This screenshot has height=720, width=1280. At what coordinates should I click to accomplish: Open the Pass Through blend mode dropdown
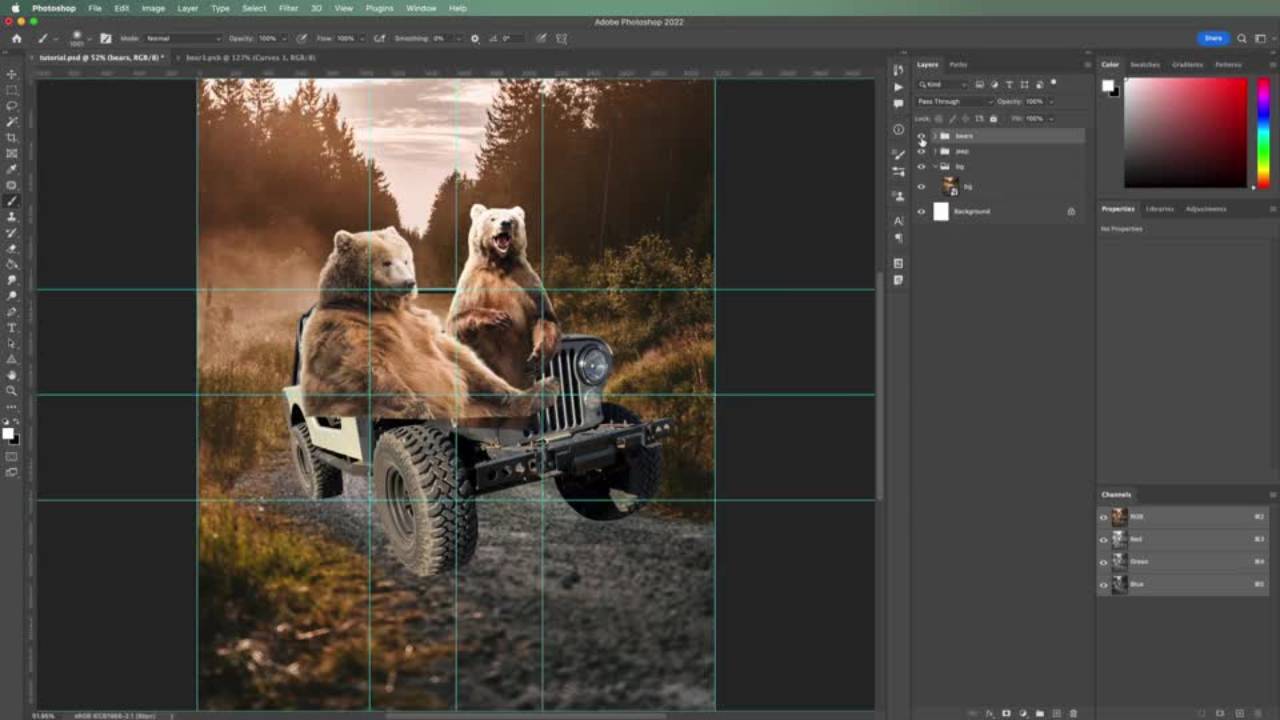point(954,101)
